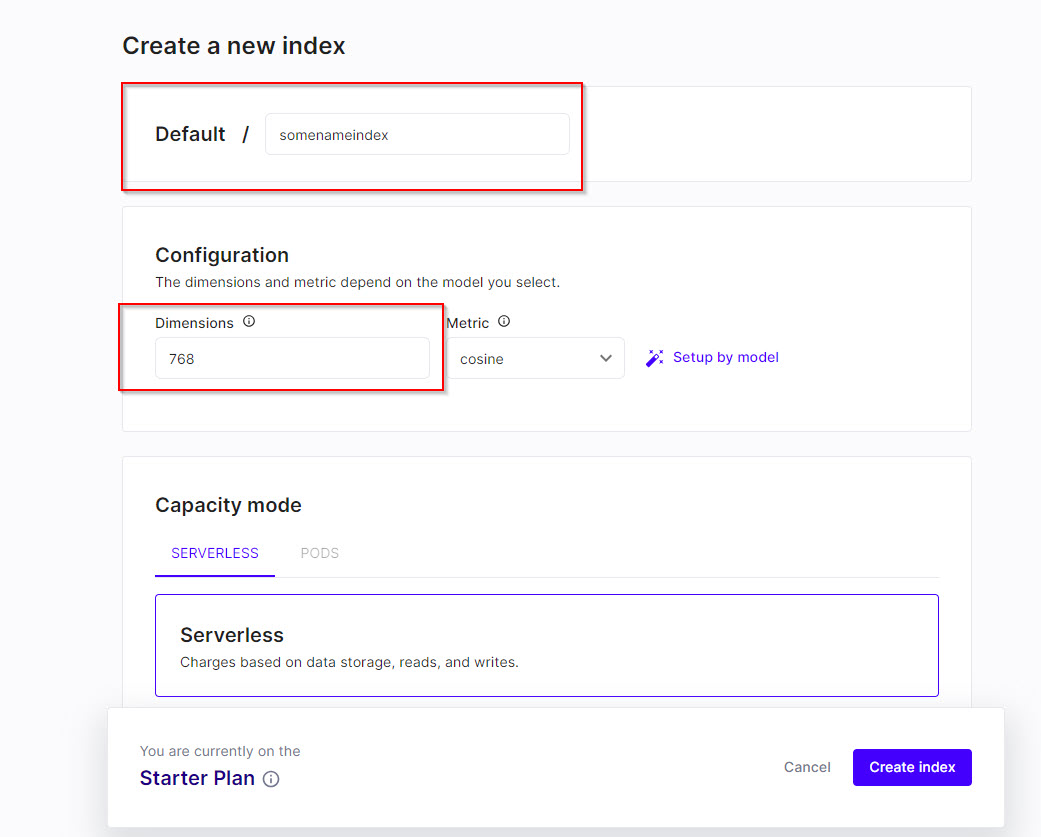Select the Serverless capacity card
Viewport: 1041px width, 837px height.
pyautogui.click(x=546, y=645)
